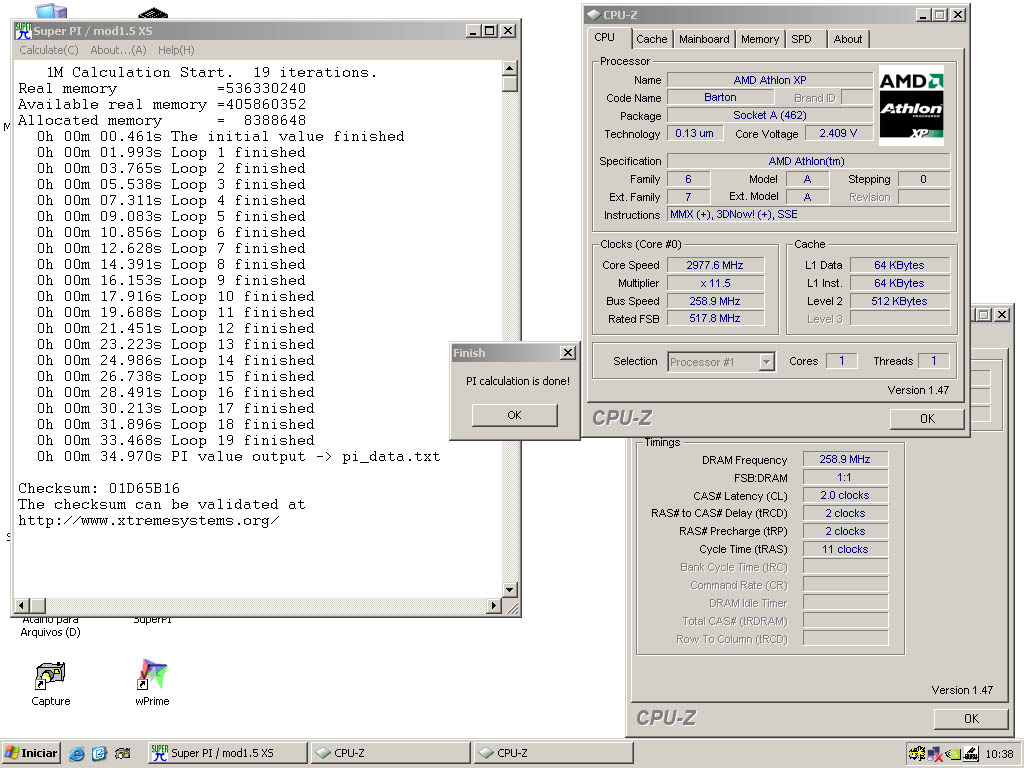
Task: Launch Internet Explorer from quick launch
Action: [x=77, y=753]
